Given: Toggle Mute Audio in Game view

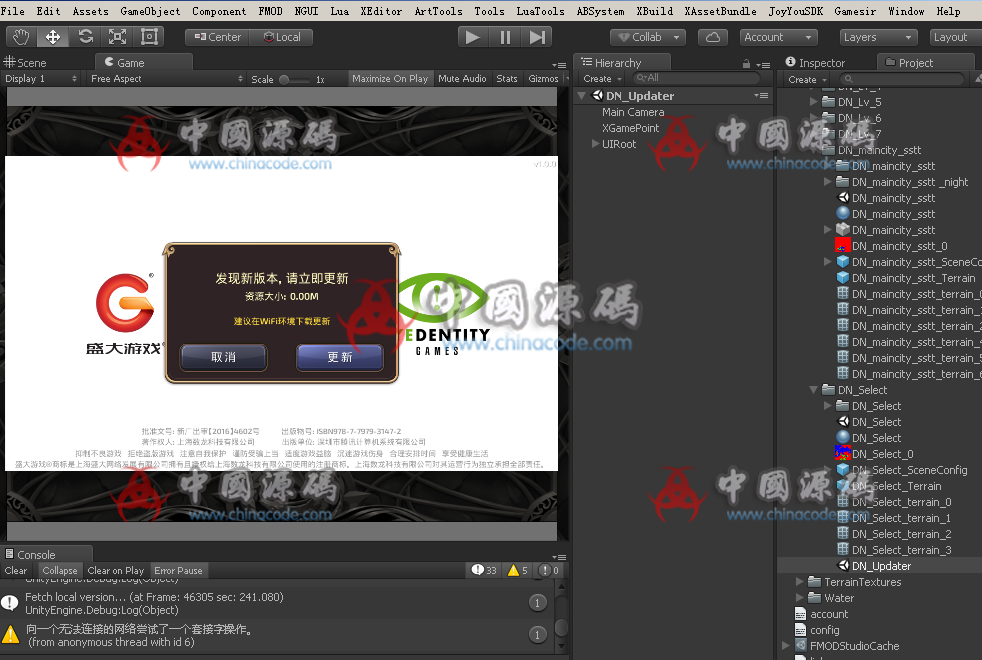Looking at the screenshot, I should click(x=462, y=79).
